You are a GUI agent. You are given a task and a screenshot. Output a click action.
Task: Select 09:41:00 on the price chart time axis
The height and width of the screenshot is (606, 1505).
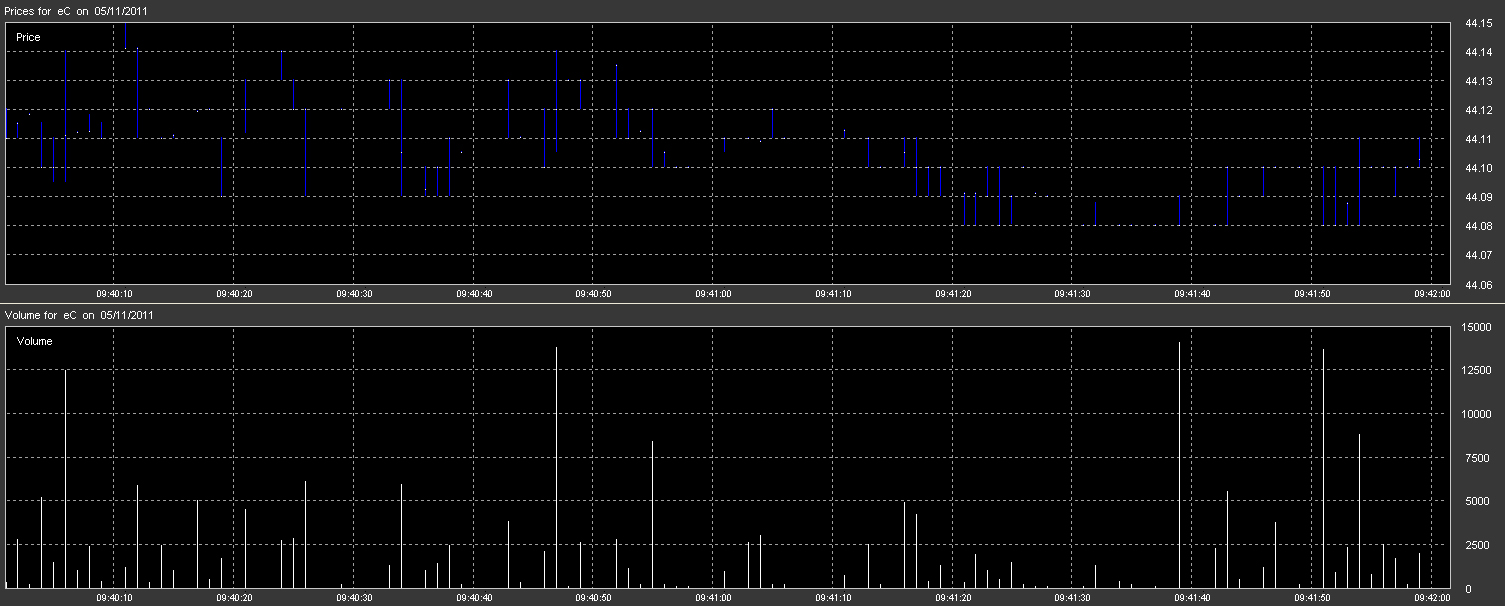tap(714, 294)
